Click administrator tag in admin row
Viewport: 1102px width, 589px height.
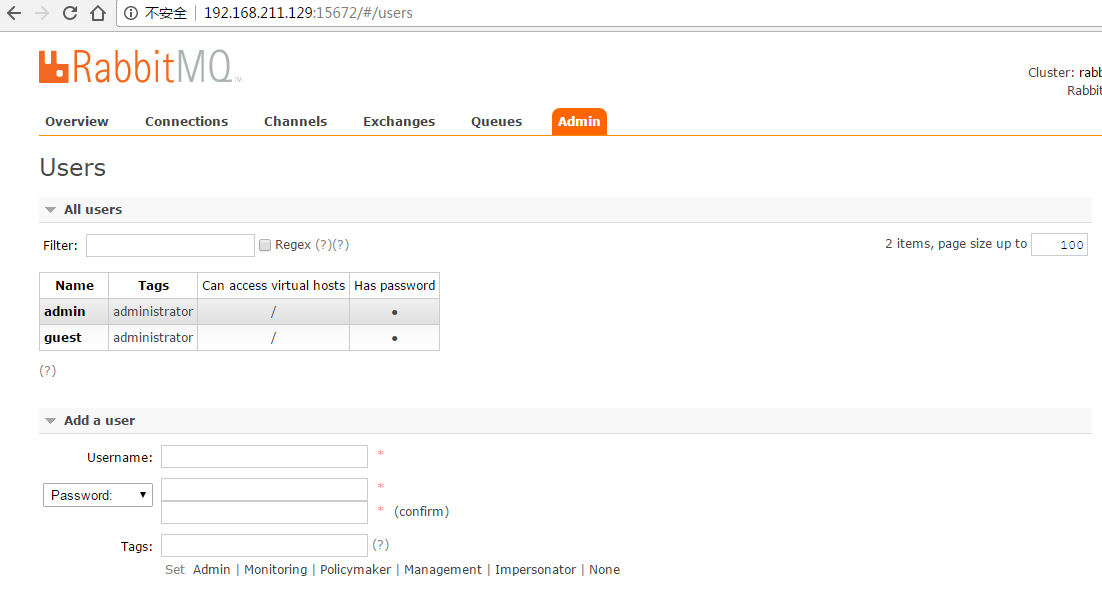click(x=153, y=311)
